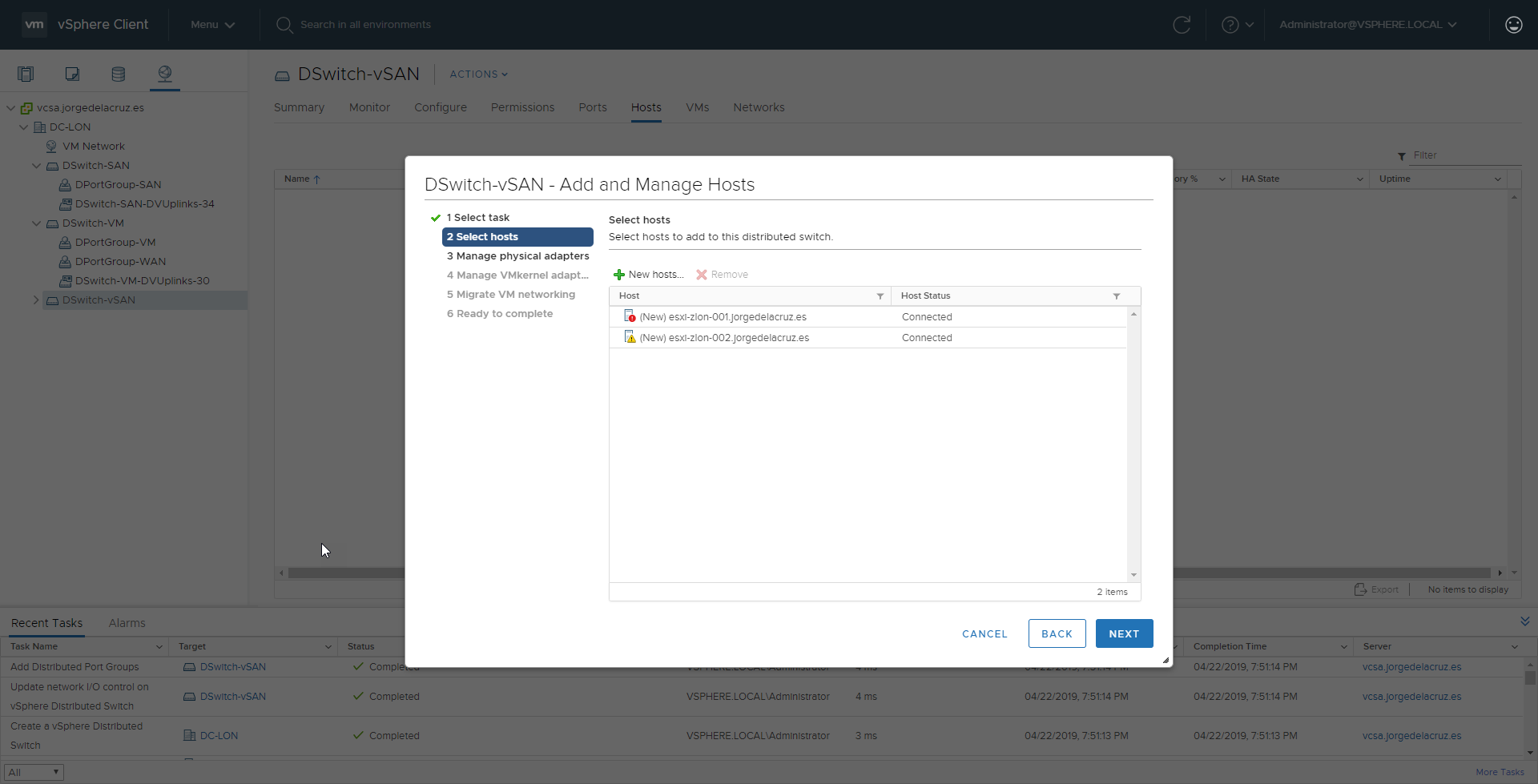The height and width of the screenshot is (784, 1538).
Task: Click the New hosts... button
Action: pyautogui.click(x=649, y=275)
